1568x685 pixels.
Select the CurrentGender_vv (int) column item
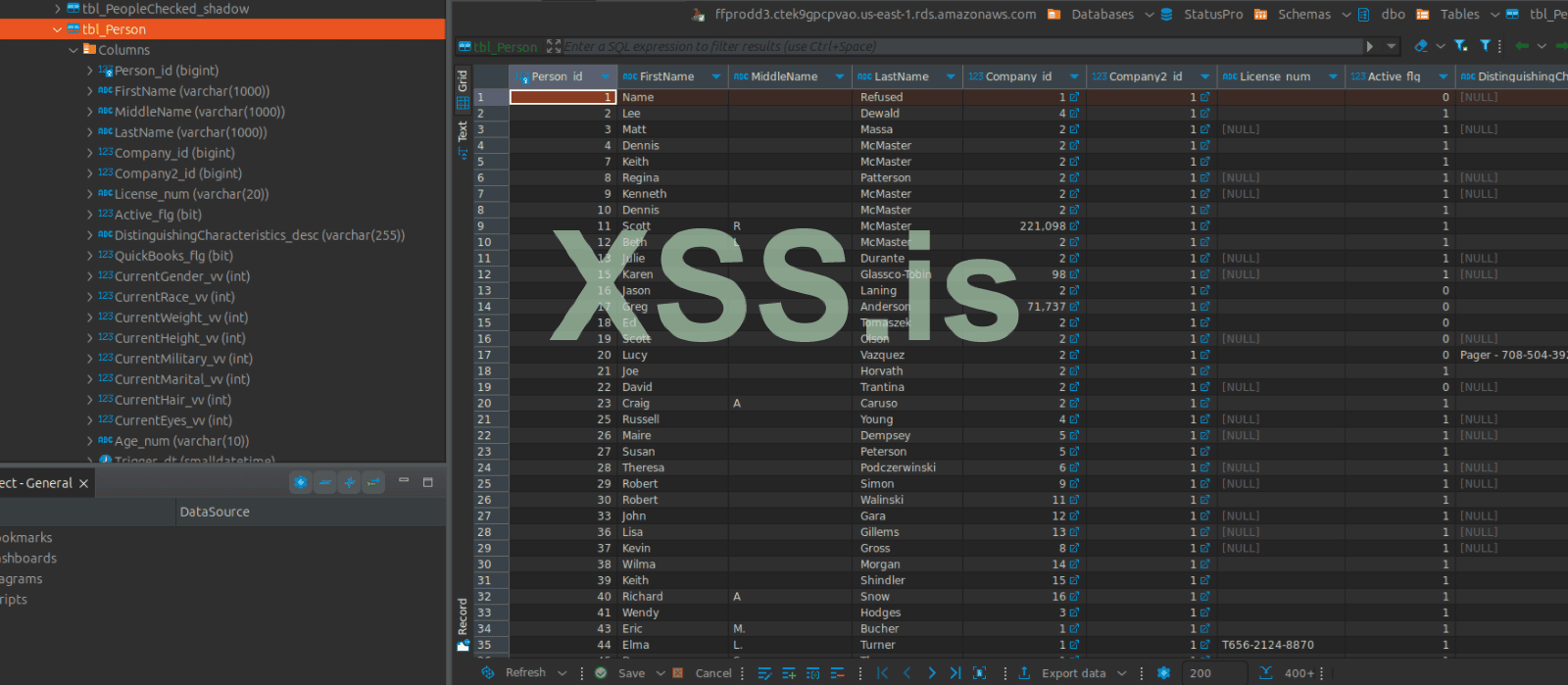[x=181, y=276]
